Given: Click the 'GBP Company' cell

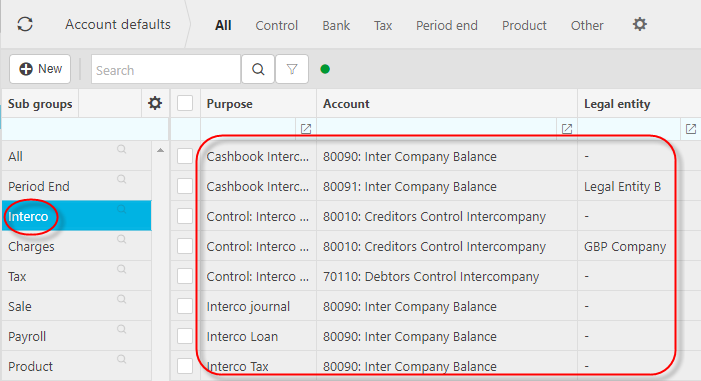Looking at the screenshot, I should (x=625, y=246).
